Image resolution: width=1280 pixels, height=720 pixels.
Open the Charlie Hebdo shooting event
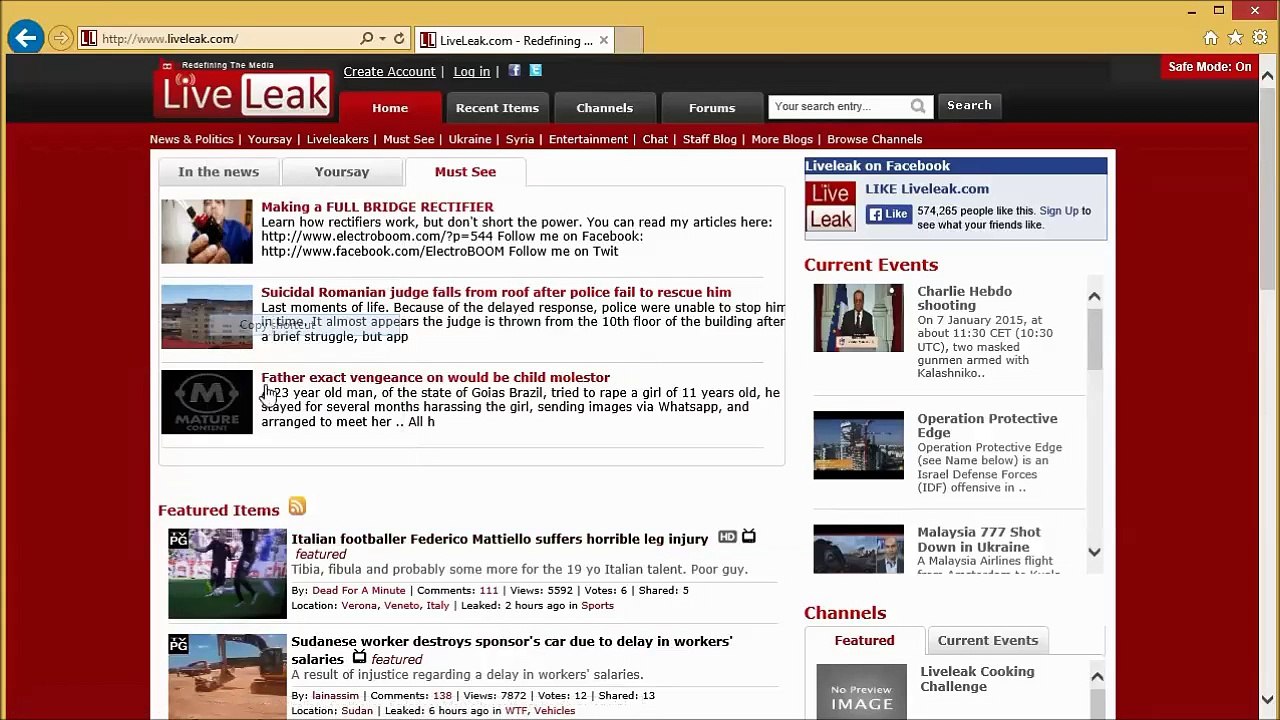pyautogui.click(x=964, y=298)
